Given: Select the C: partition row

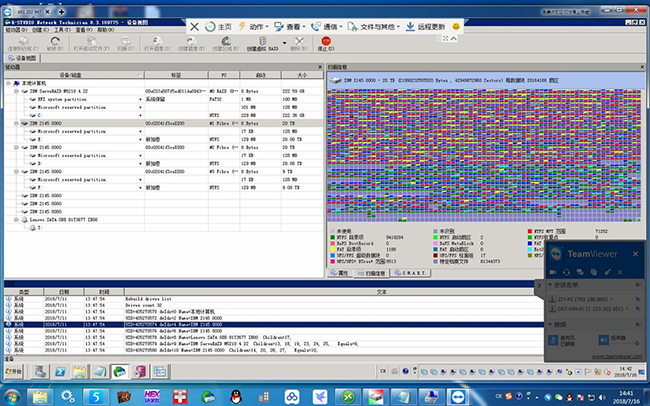Looking at the screenshot, I should point(164,115).
